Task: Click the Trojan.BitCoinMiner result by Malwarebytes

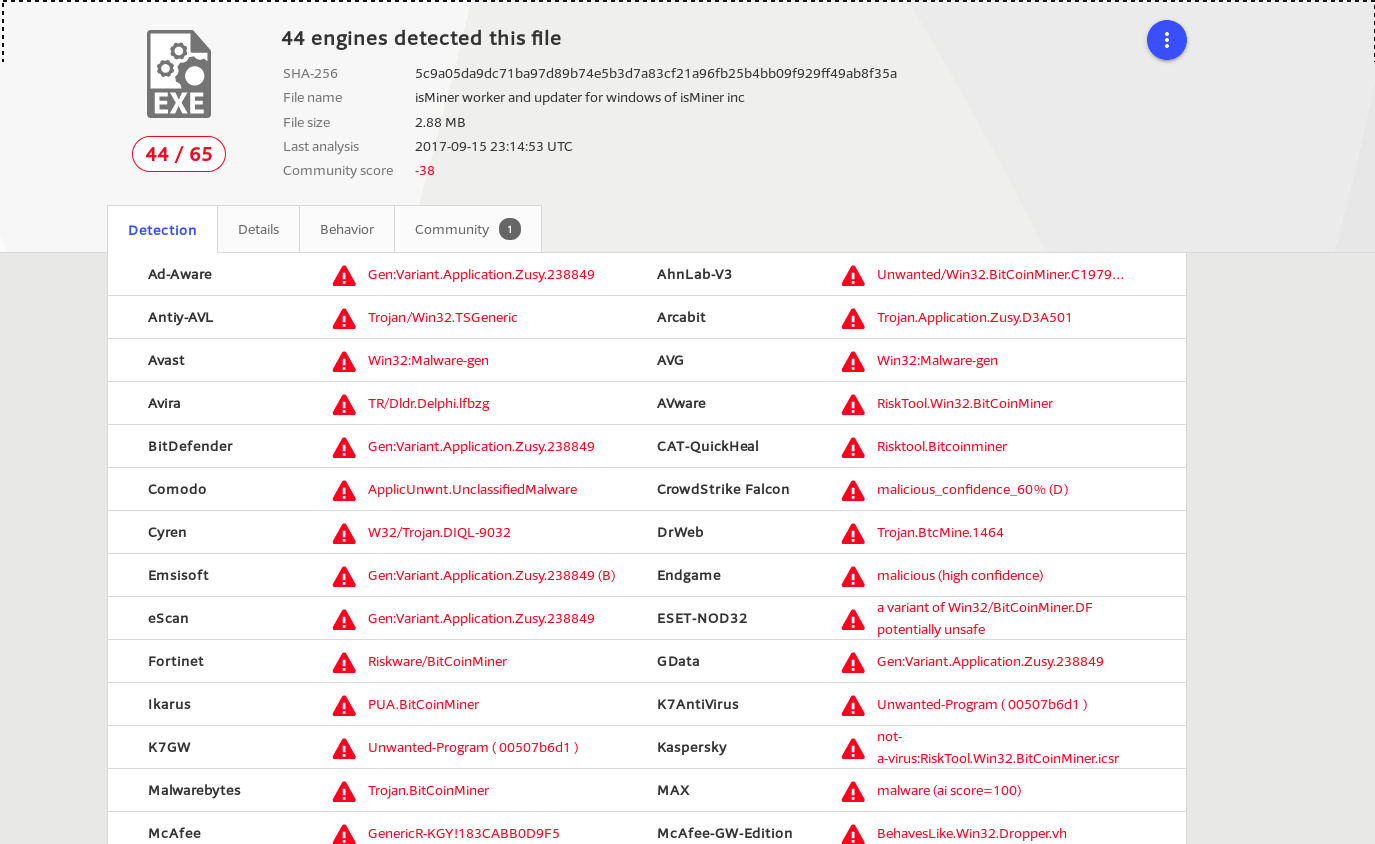Action: [x=428, y=790]
